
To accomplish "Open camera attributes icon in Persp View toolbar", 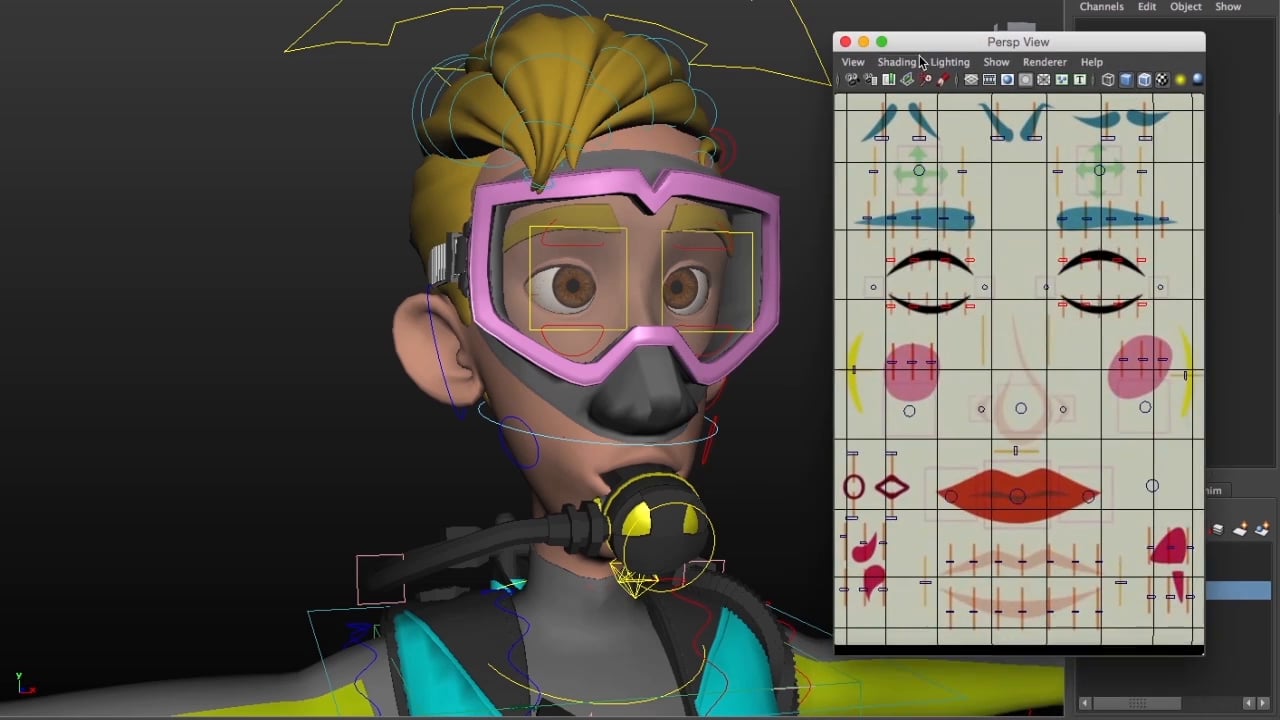I will coord(870,80).
